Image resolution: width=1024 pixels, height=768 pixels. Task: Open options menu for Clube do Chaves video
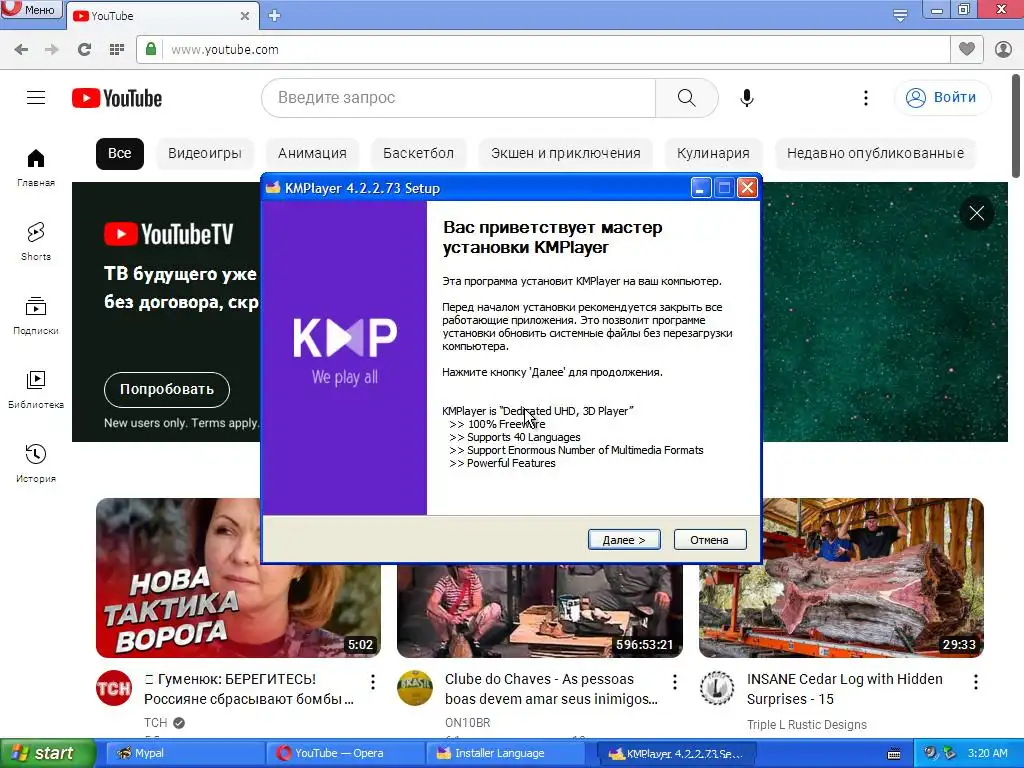click(x=675, y=682)
